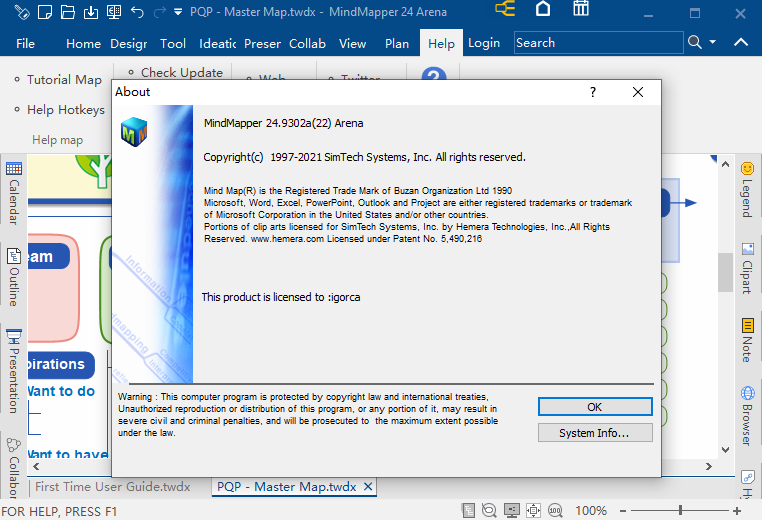Open the Presentation ribbon tab
Image resolution: width=762 pixels, height=520 pixels.
(x=262, y=44)
